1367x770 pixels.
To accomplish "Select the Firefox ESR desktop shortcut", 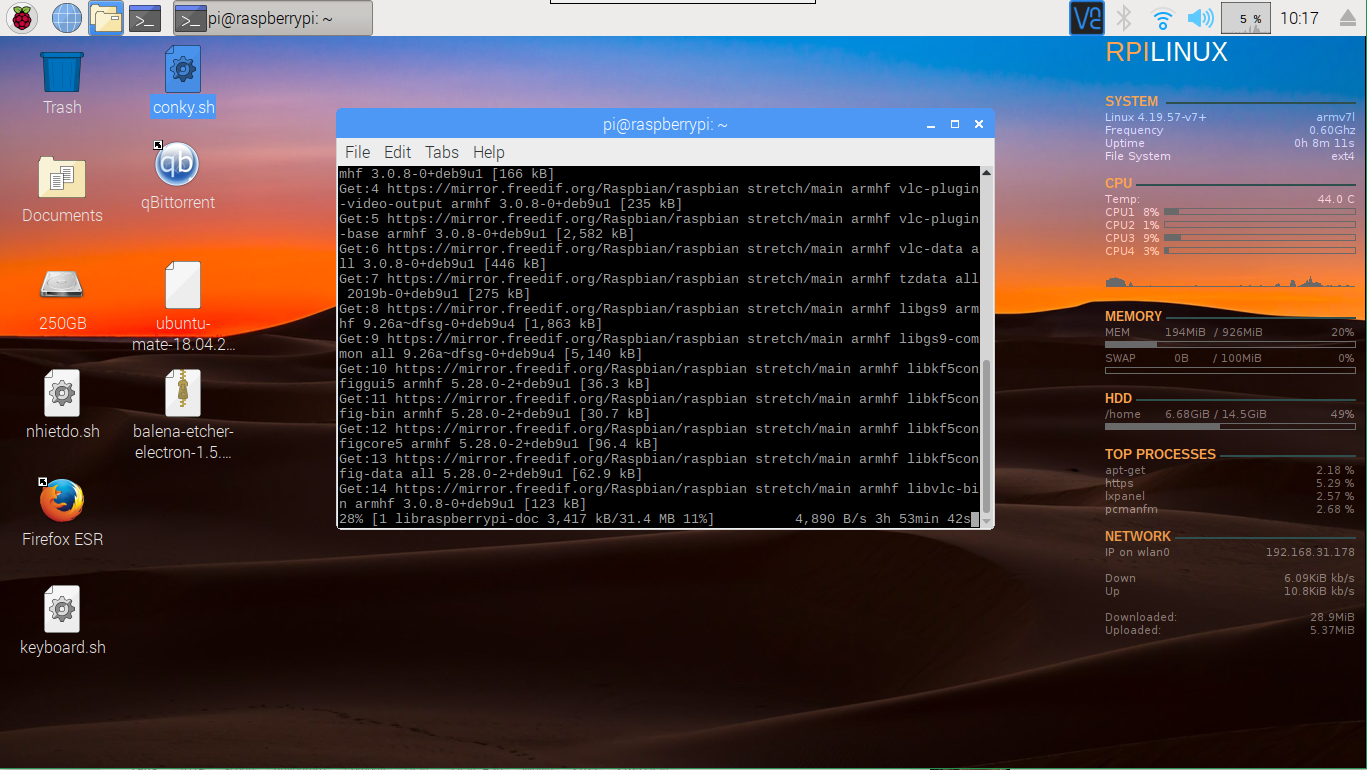I will coord(62,513).
